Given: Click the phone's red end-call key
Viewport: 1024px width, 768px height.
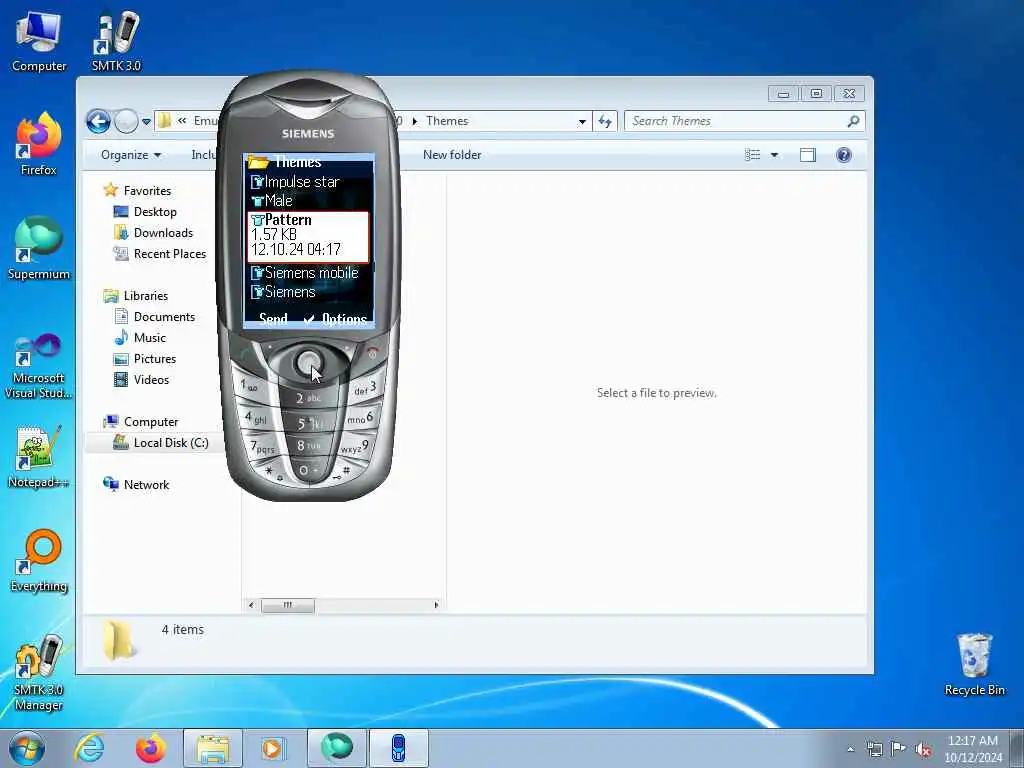Looking at the screenshot, I should pos(372,354).
